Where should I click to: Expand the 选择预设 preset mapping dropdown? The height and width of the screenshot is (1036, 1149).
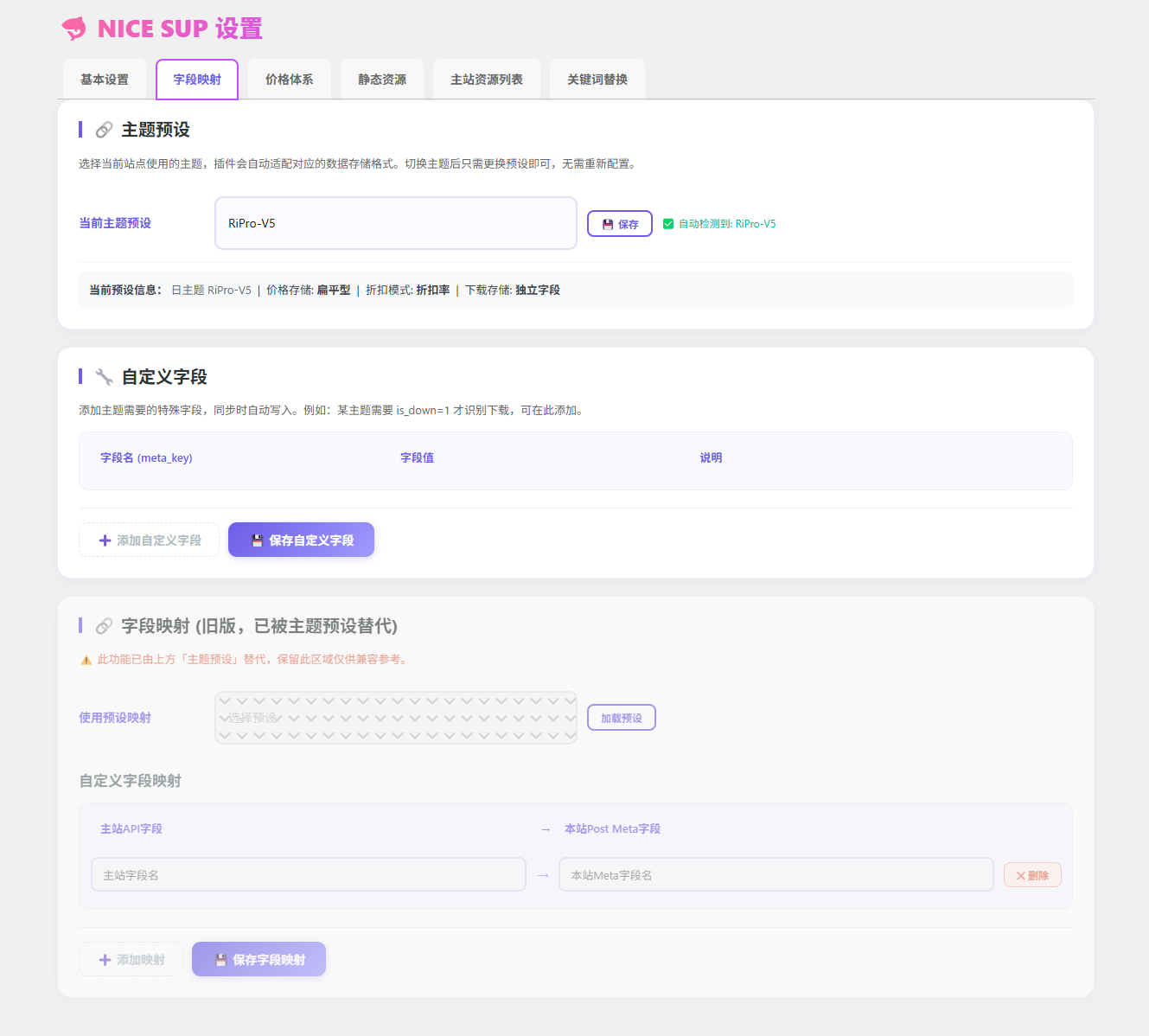(x=396, y=718)
